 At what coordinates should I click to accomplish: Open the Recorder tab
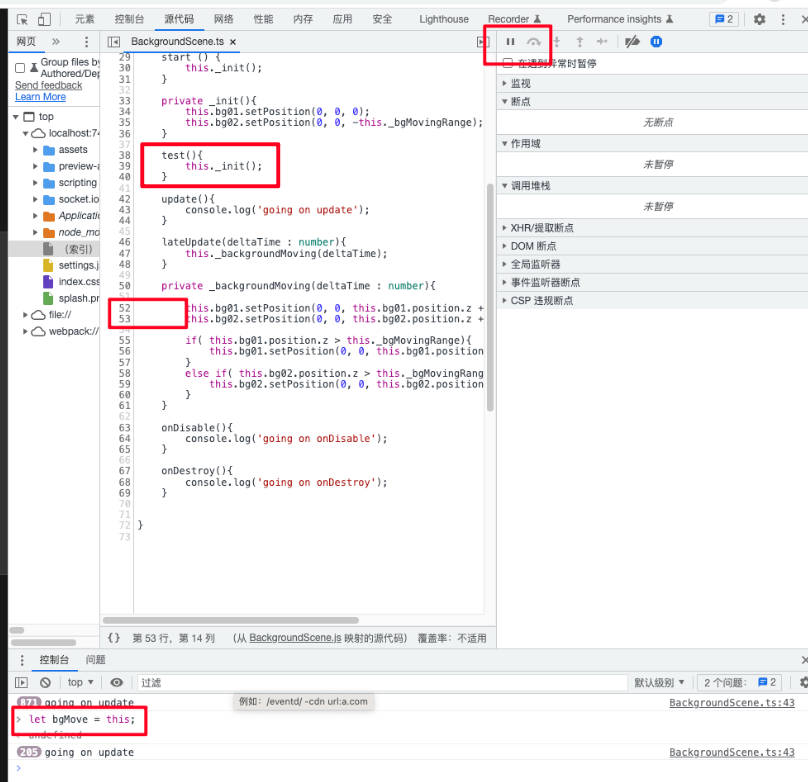pos(514,19)
